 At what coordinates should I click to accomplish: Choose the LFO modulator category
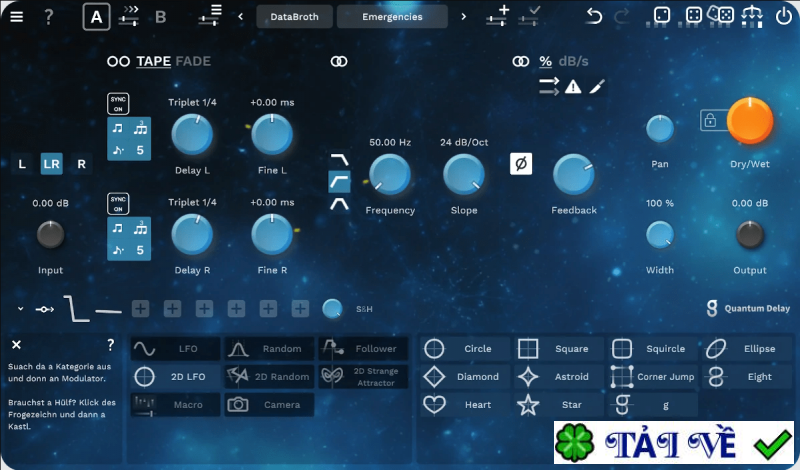176,349
